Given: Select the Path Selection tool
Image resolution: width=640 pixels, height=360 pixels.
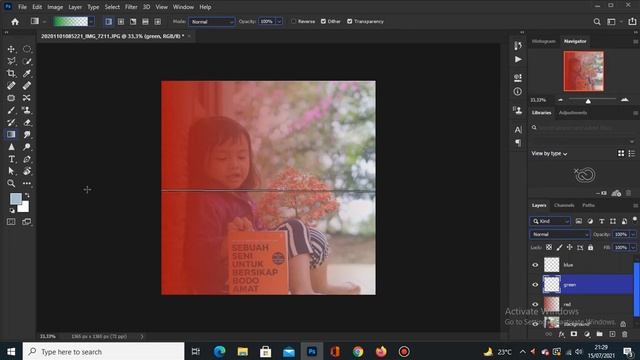Looking at the screenshot, I should coord(11,171).
